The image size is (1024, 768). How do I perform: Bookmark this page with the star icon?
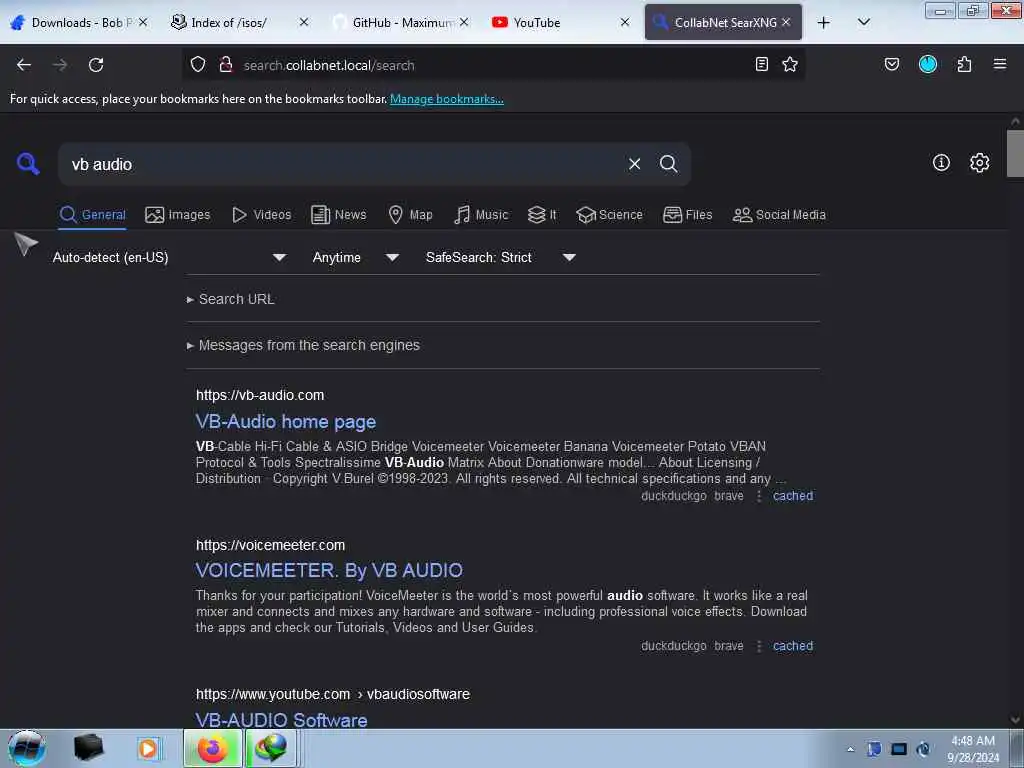(x=790, y=64)
